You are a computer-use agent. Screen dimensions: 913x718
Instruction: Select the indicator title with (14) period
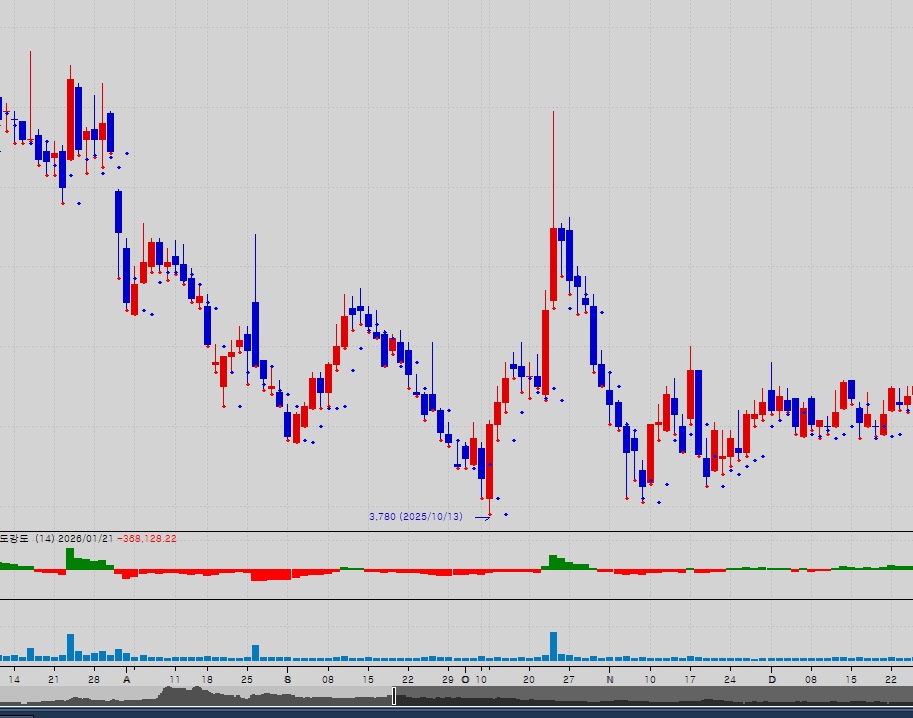tap(30, 538)
